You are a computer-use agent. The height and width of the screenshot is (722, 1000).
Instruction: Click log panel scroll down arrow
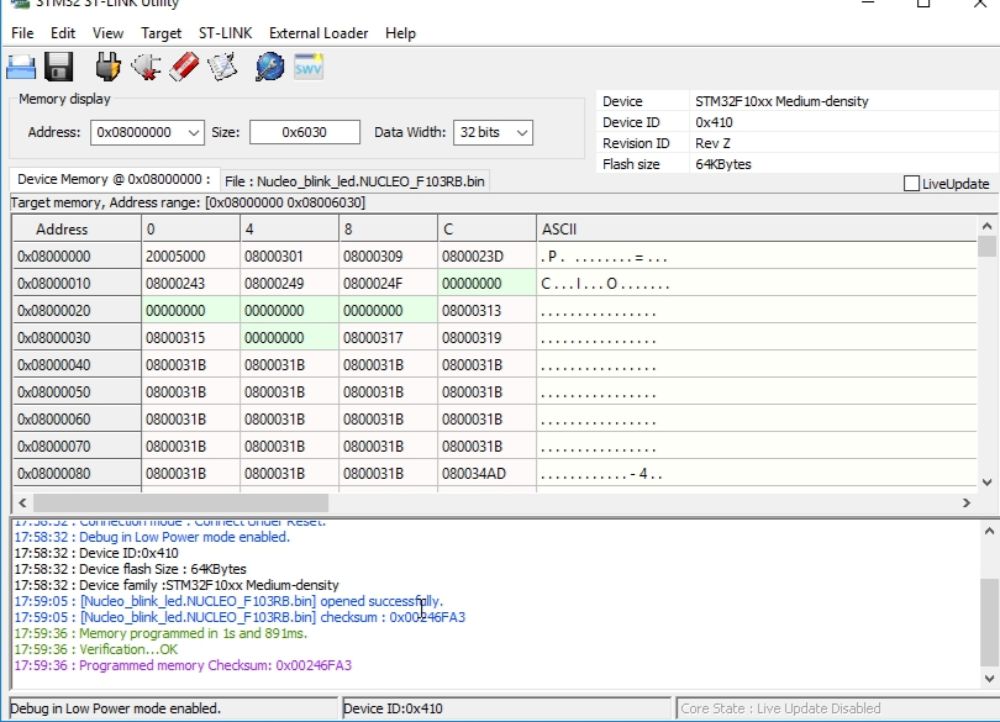[989, 678]
